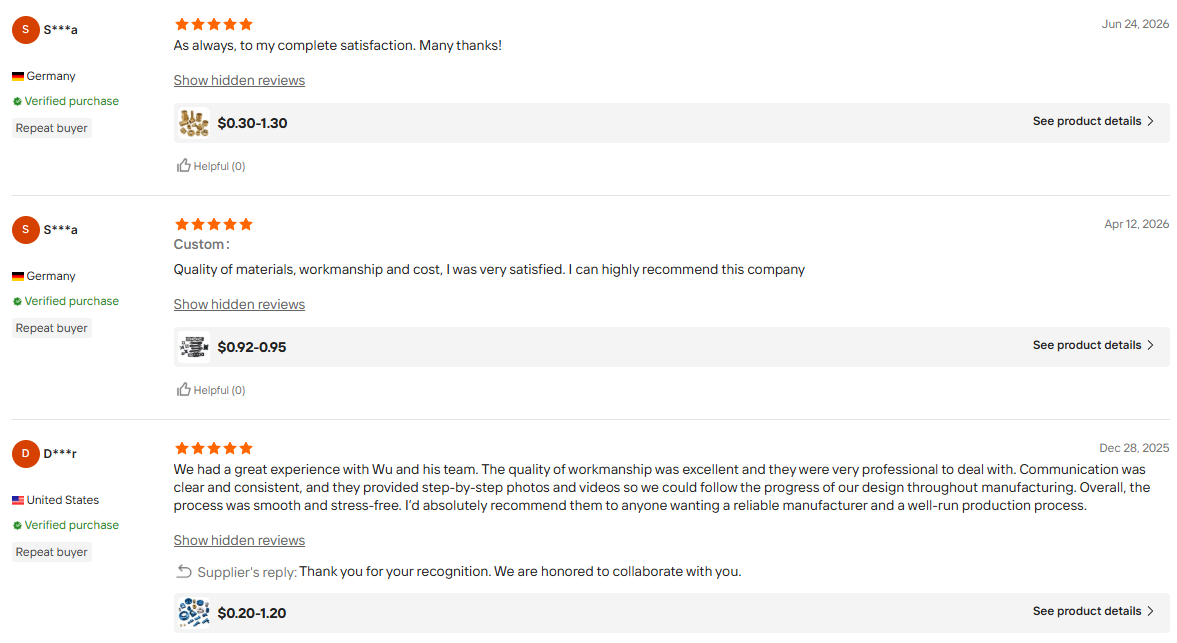Show hidden reviews under Apr 12 review
The height and width of the screenshot is (643, 1177).
(239, 305)
